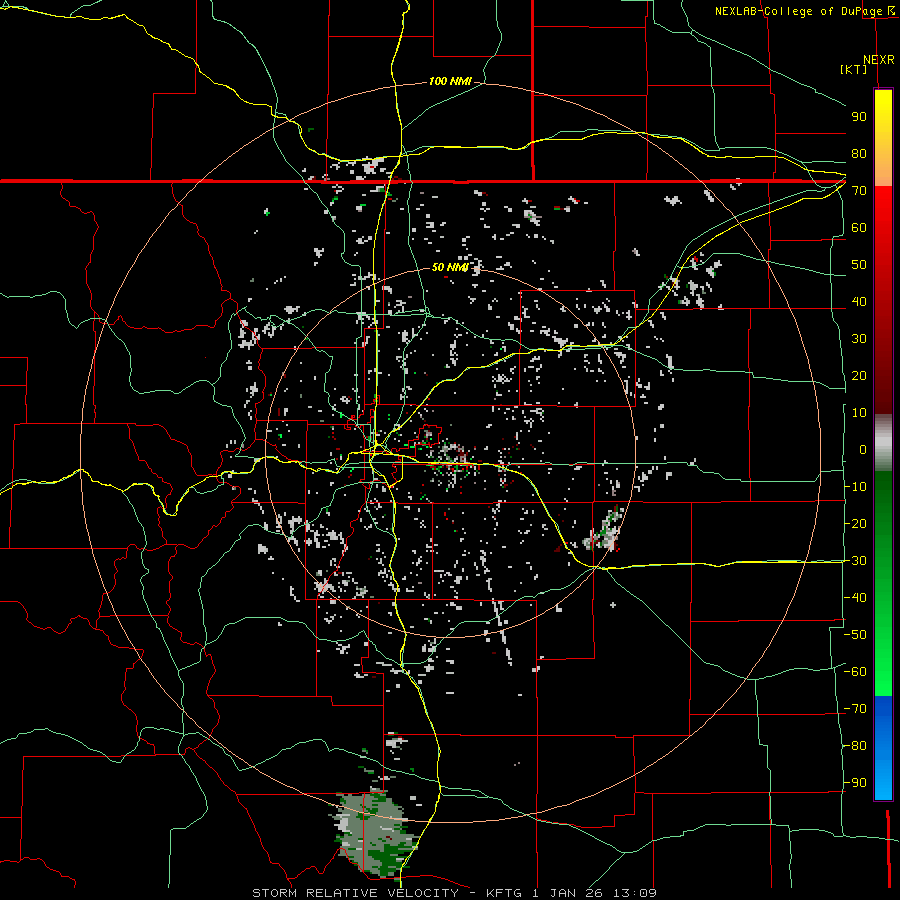
Task: Click the -90 kt scale label
Action: [855, 783]
